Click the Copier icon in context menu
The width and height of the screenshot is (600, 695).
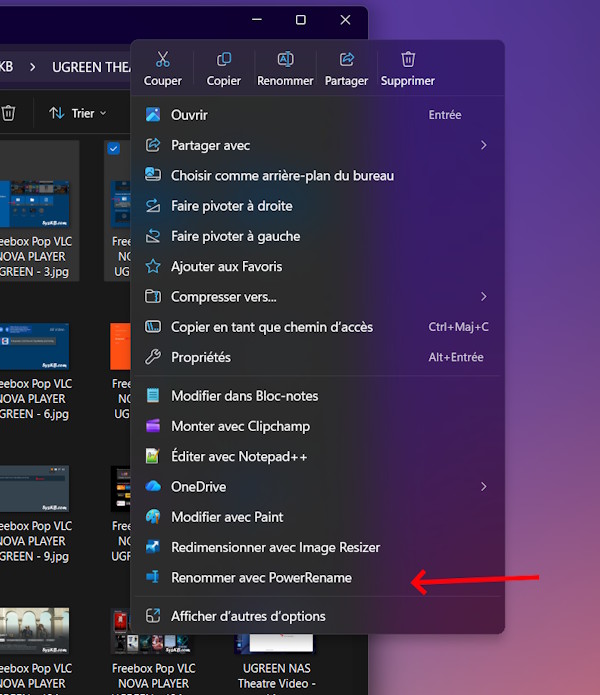(224, 60)
